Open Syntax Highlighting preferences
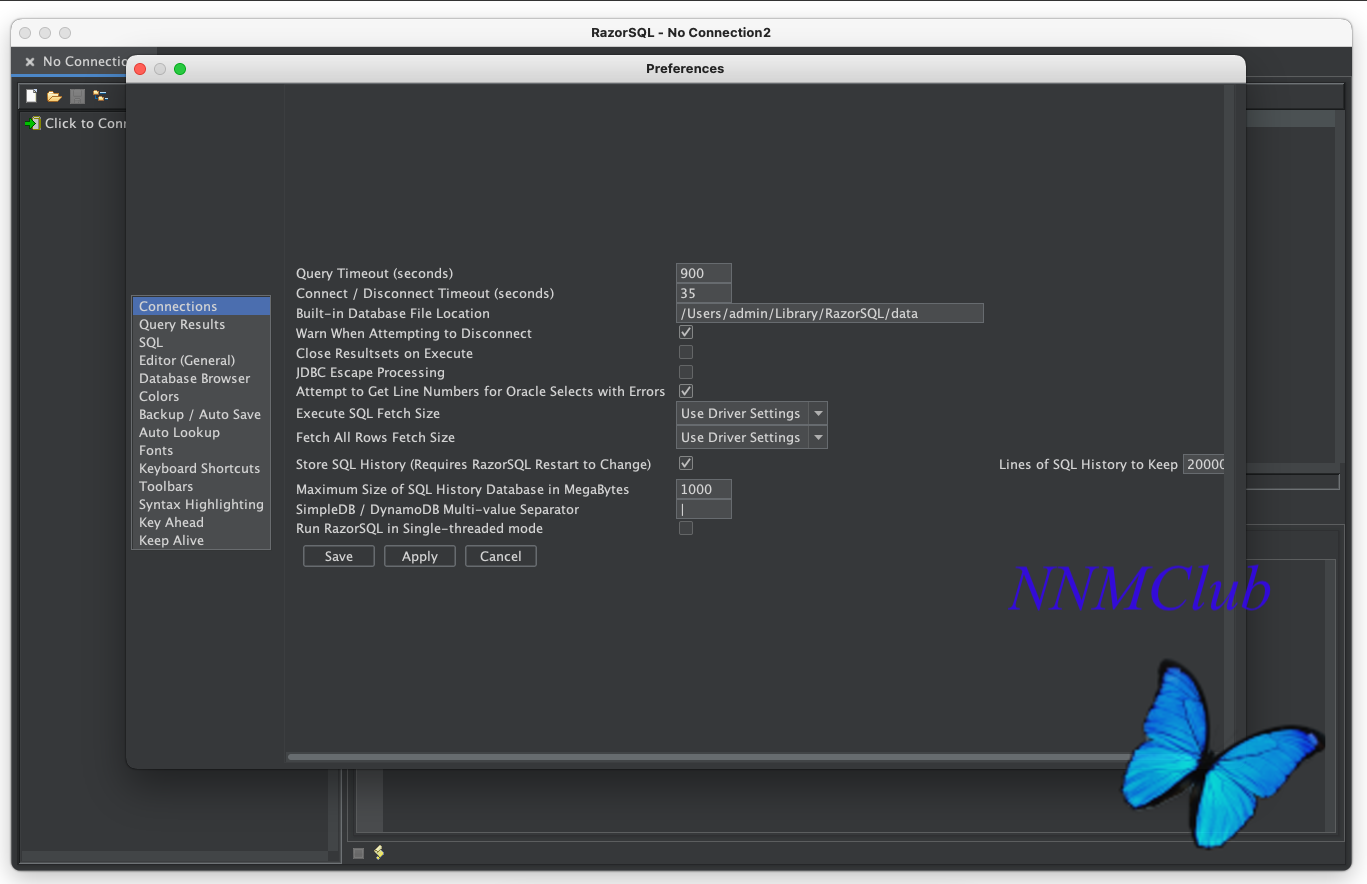 pos(201,504)
